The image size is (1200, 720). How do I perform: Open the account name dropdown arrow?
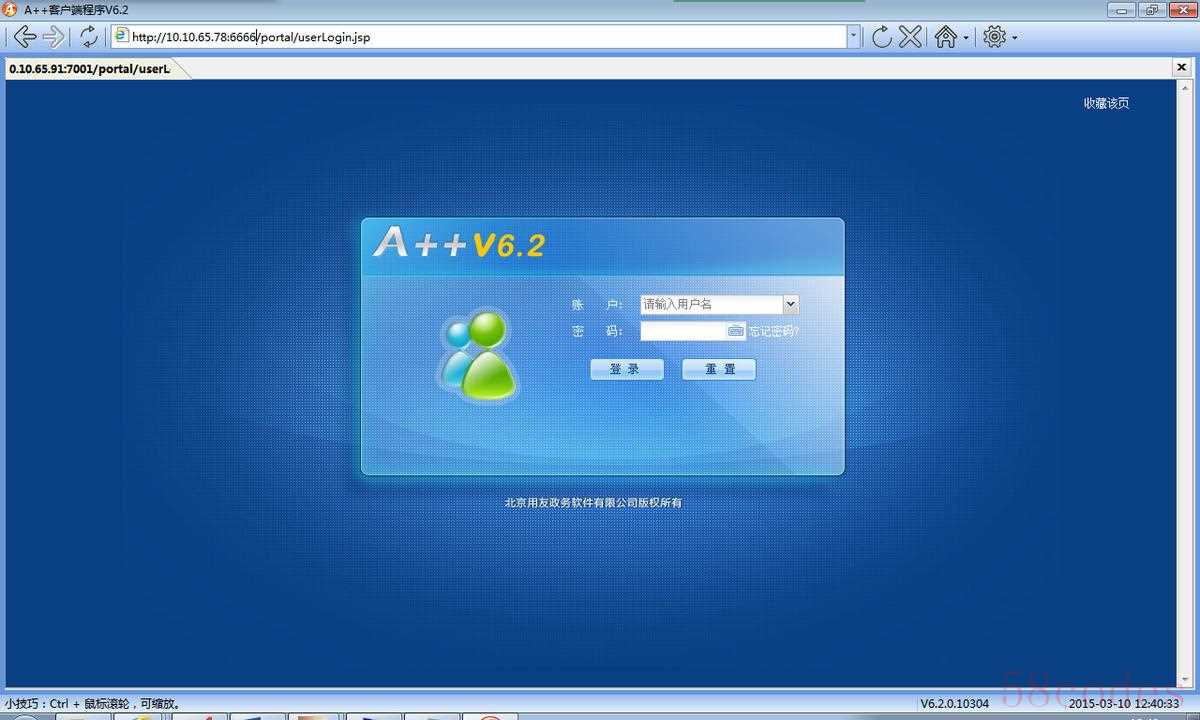tap(790, 305)
